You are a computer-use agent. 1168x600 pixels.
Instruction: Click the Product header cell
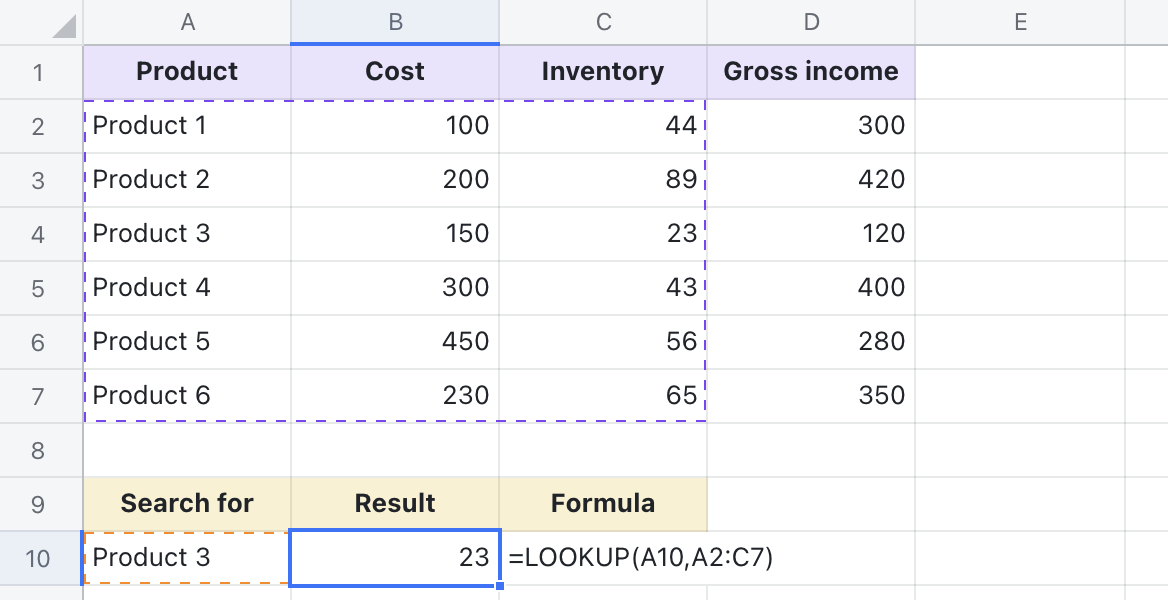click(187, 71)
